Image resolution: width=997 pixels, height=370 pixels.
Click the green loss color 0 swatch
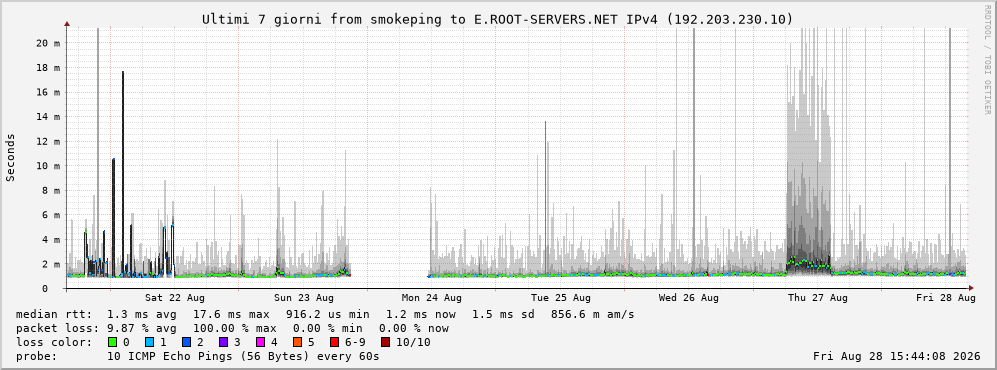click(x=113, y=342)
